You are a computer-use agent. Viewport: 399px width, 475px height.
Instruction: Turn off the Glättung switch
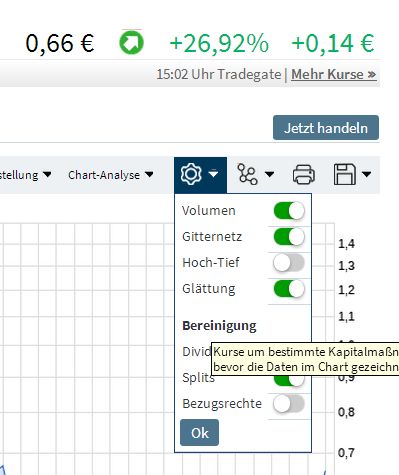[289, 289]
